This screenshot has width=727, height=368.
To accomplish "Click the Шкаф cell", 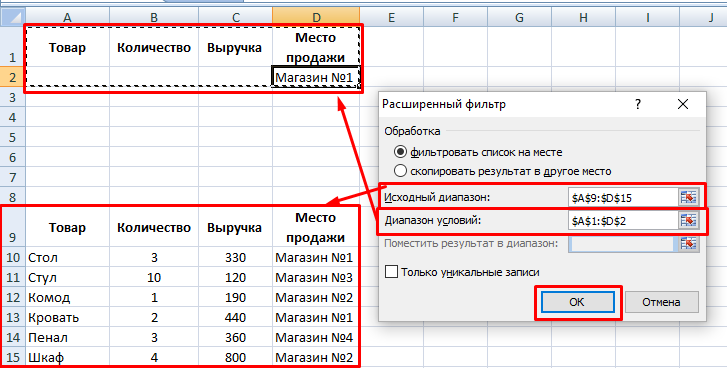I will point(67,358).
